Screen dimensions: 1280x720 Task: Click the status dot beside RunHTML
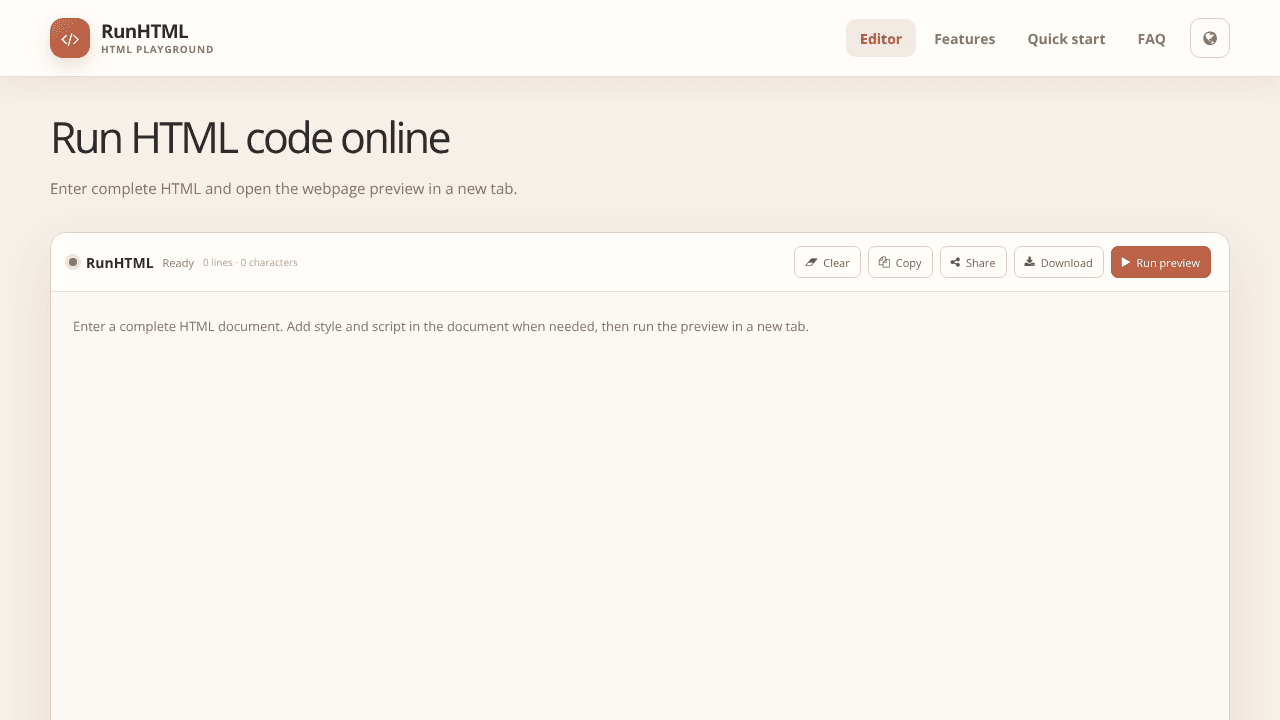click(73, 262)
